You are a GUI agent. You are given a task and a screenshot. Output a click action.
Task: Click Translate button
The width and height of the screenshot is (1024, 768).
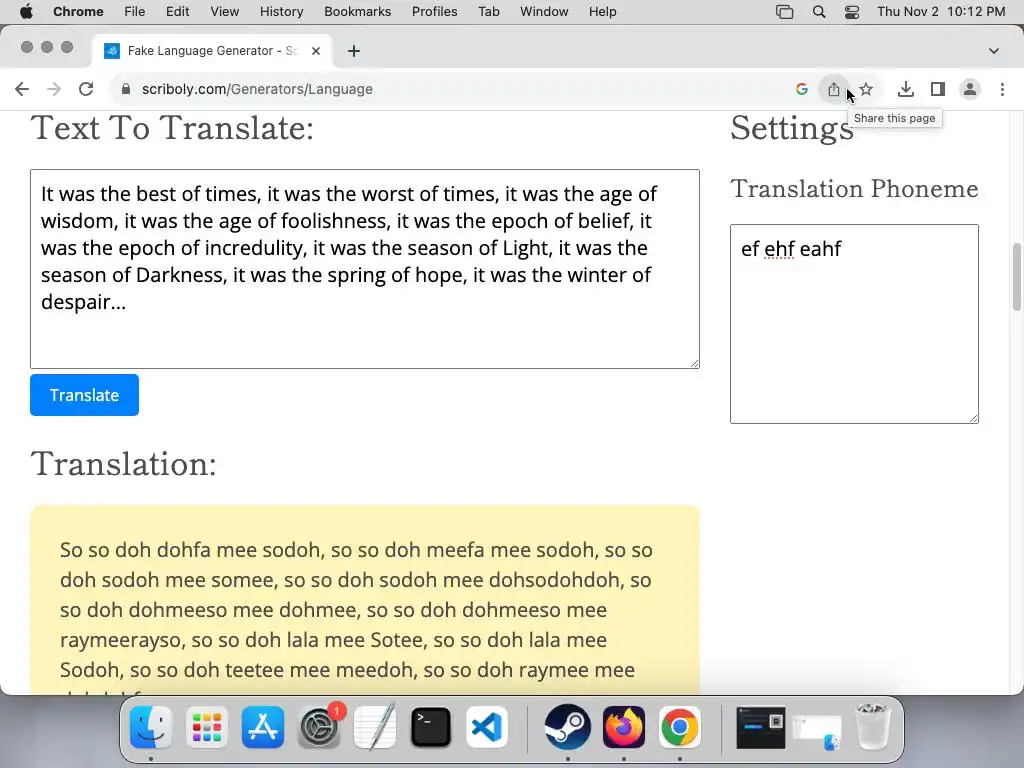click(84, 395)
